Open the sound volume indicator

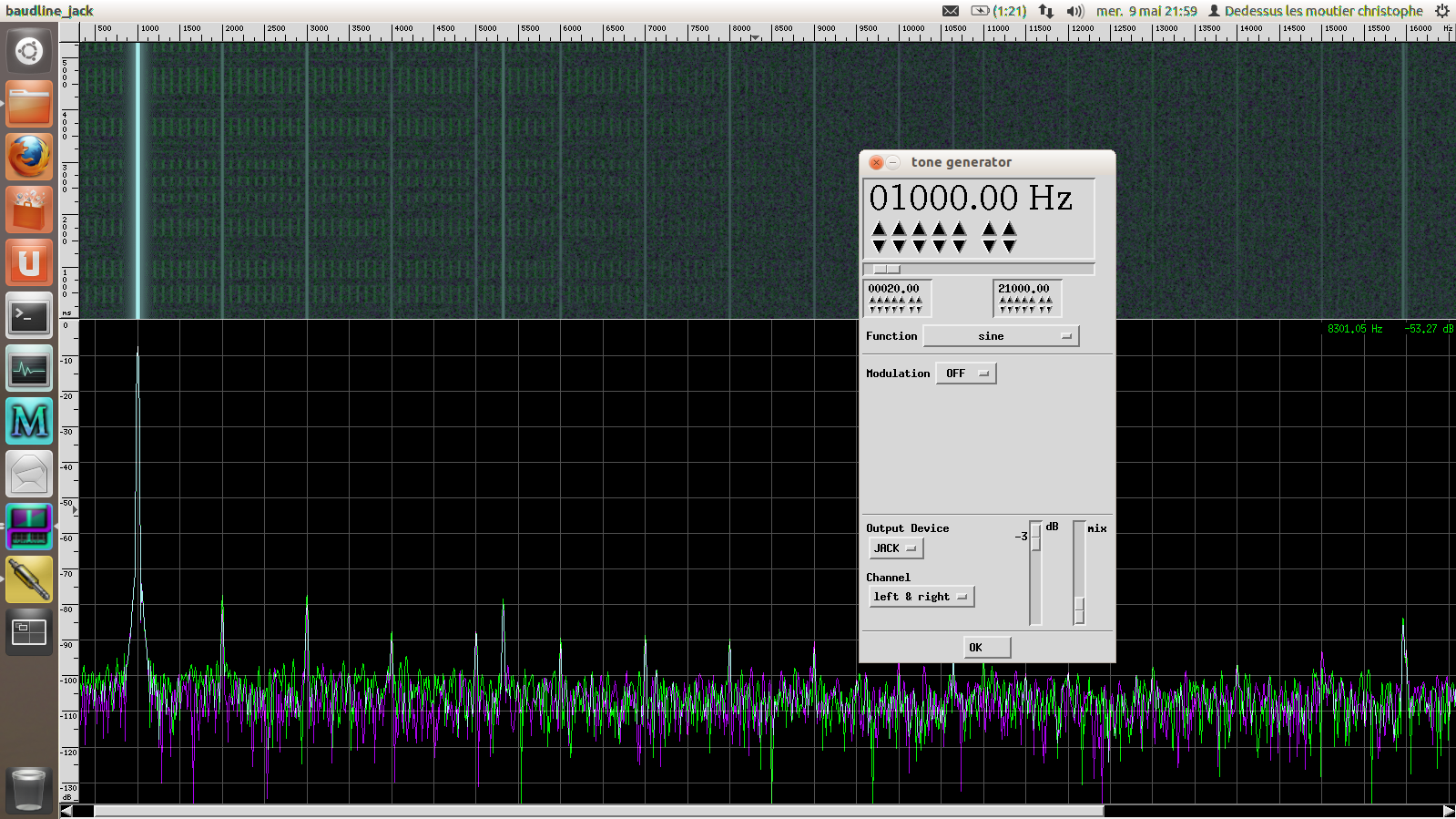1075,11
